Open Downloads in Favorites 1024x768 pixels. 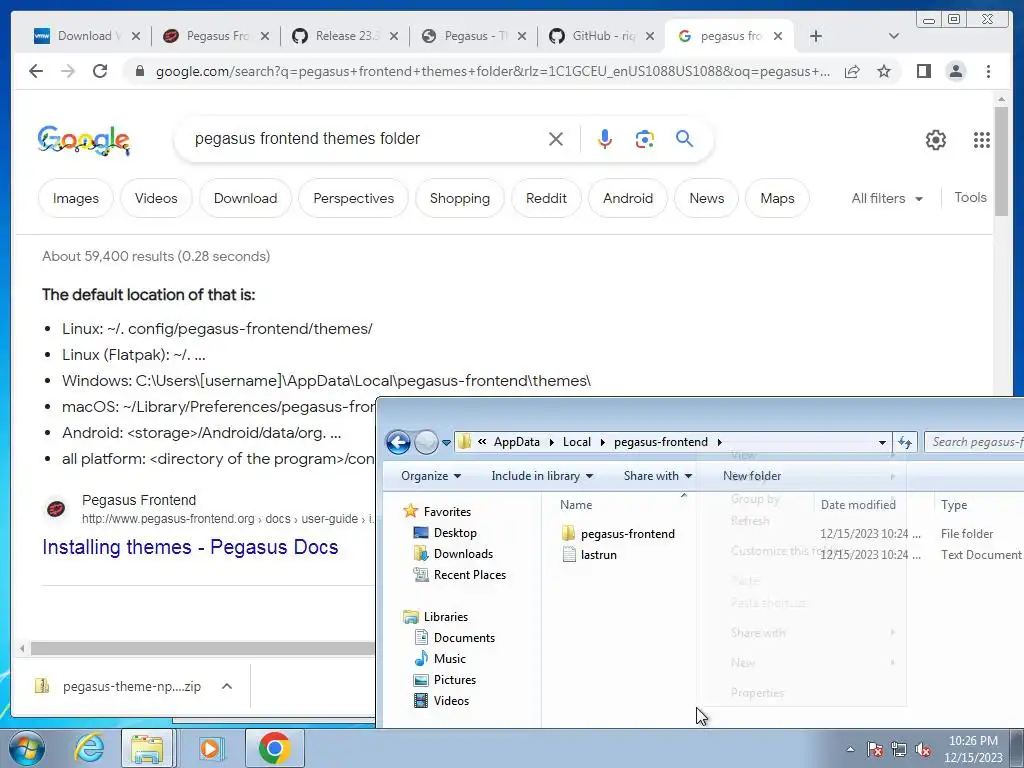[x=463, y=554]
